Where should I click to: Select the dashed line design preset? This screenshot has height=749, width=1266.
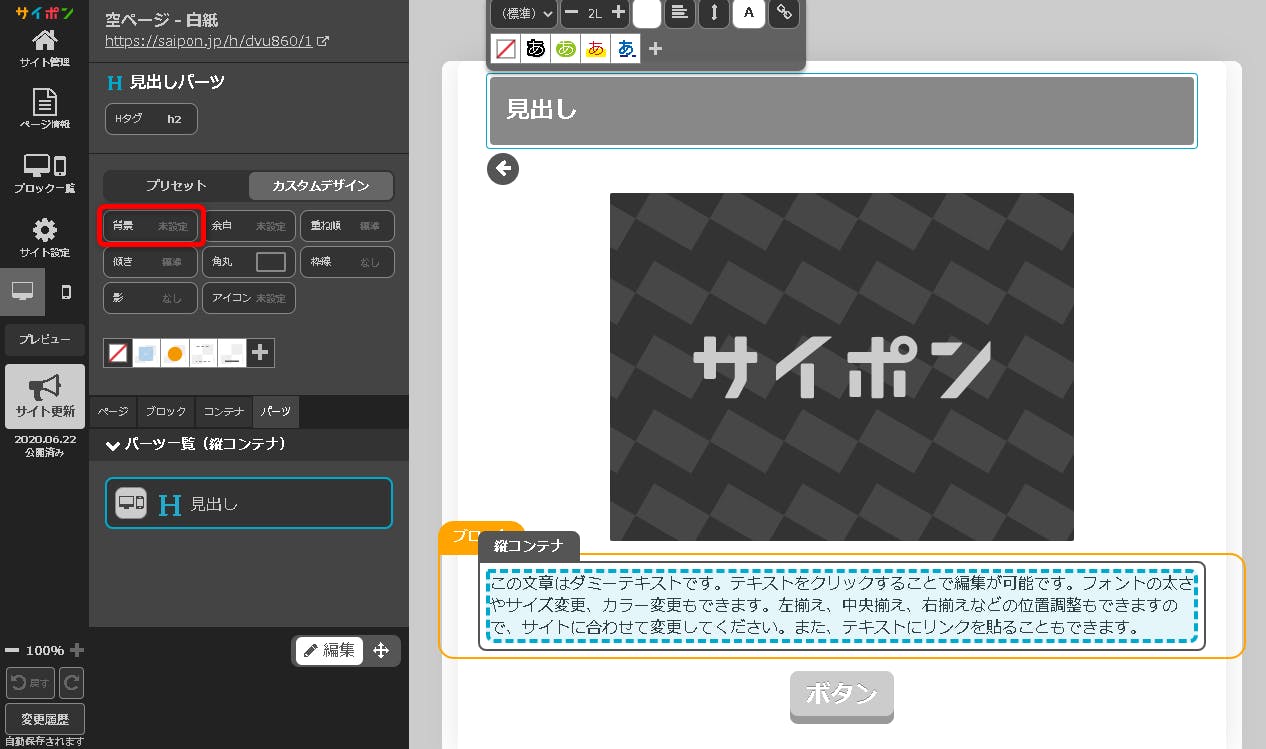tap(203, 352)
